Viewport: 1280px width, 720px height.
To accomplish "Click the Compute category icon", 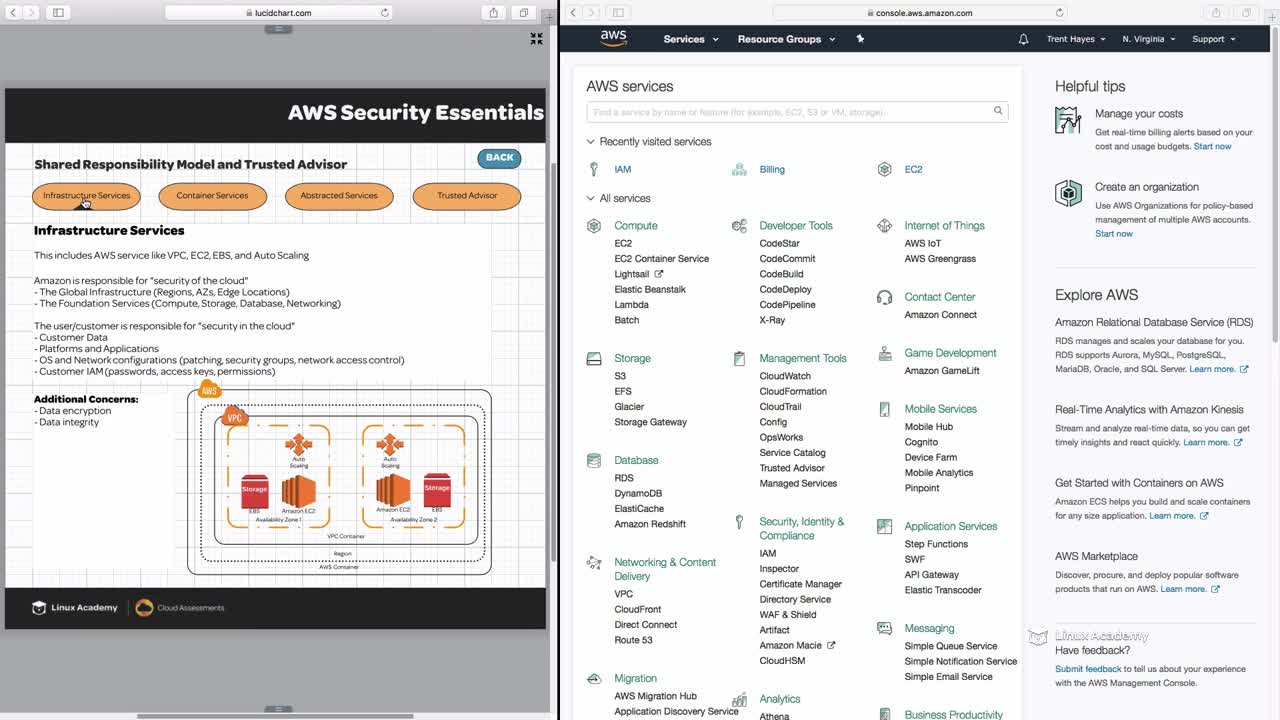I will click(x=594, y=226).
